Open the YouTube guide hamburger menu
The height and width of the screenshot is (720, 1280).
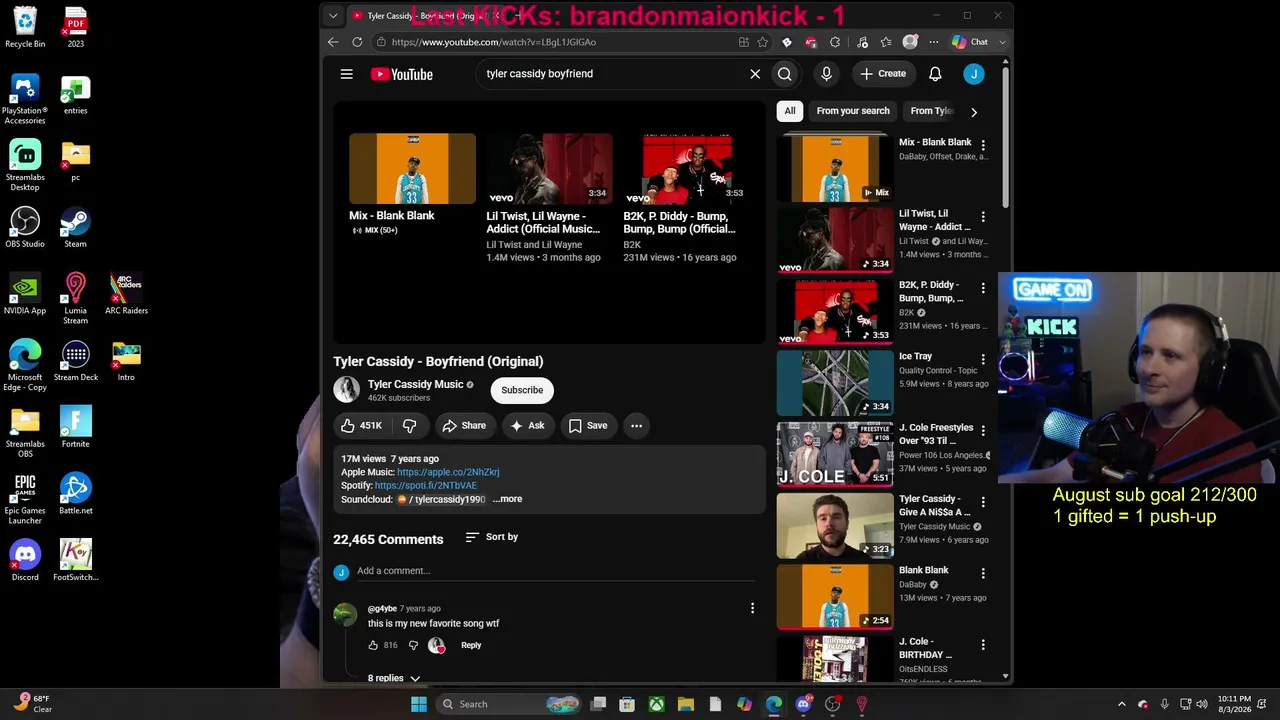click(x=346, y=74)
